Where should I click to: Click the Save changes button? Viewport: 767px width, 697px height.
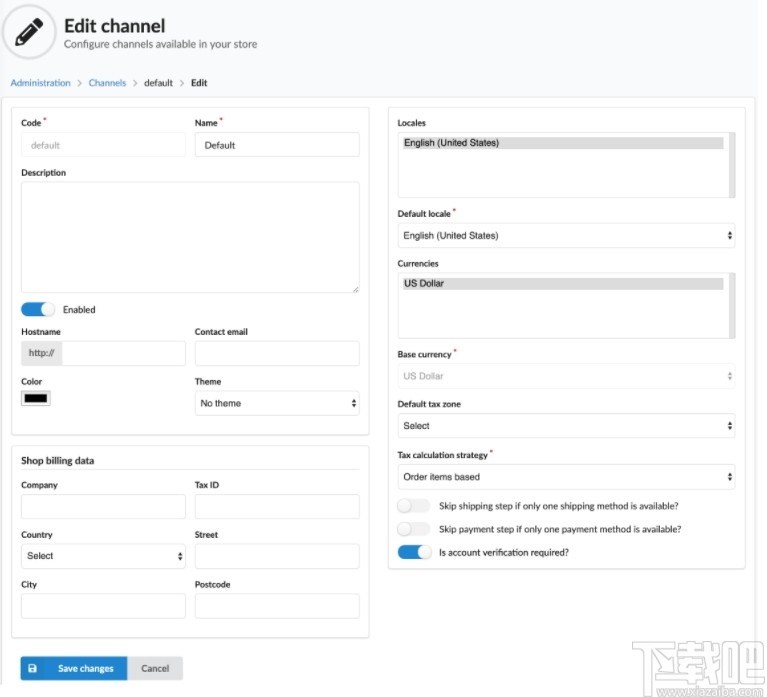[85, 668]
